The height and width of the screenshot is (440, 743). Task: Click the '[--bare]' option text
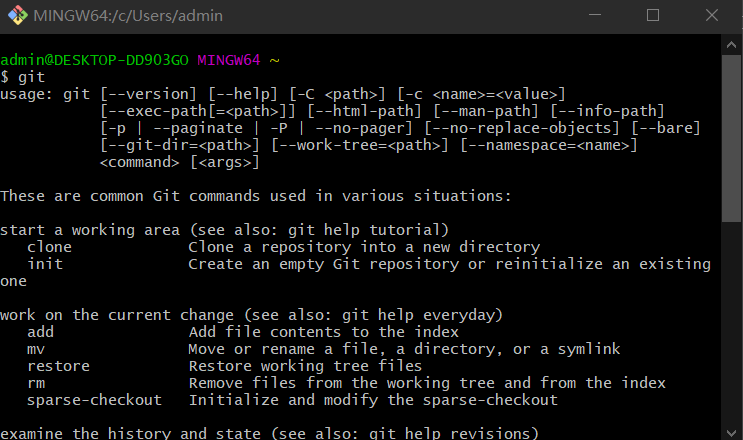point(666,128)
